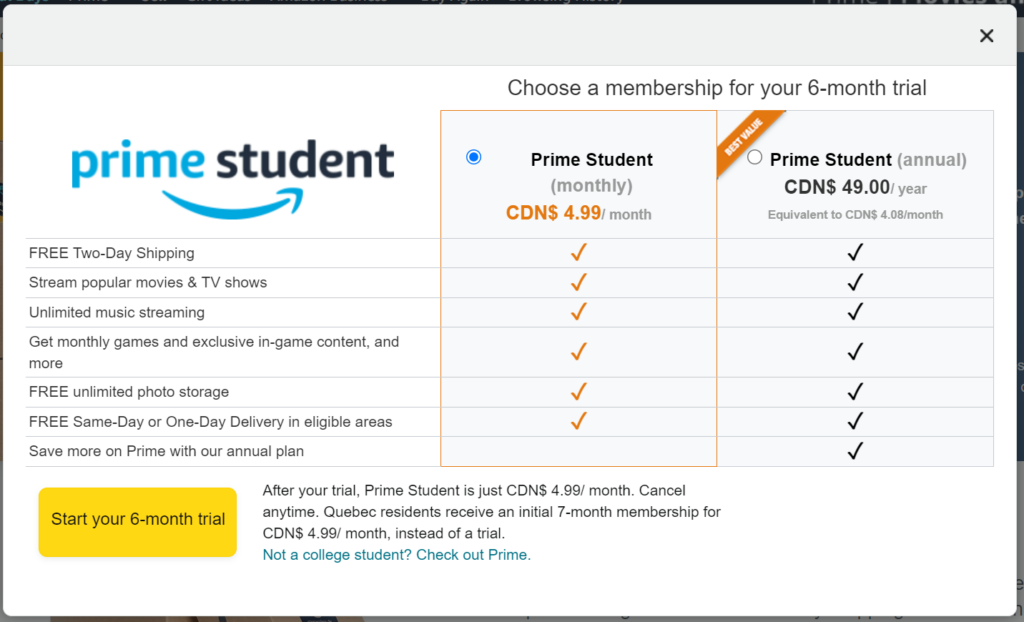1024x622 pixels.
Task: Click the Prime Student (monthly) plan title
Action: click(592, 172)
